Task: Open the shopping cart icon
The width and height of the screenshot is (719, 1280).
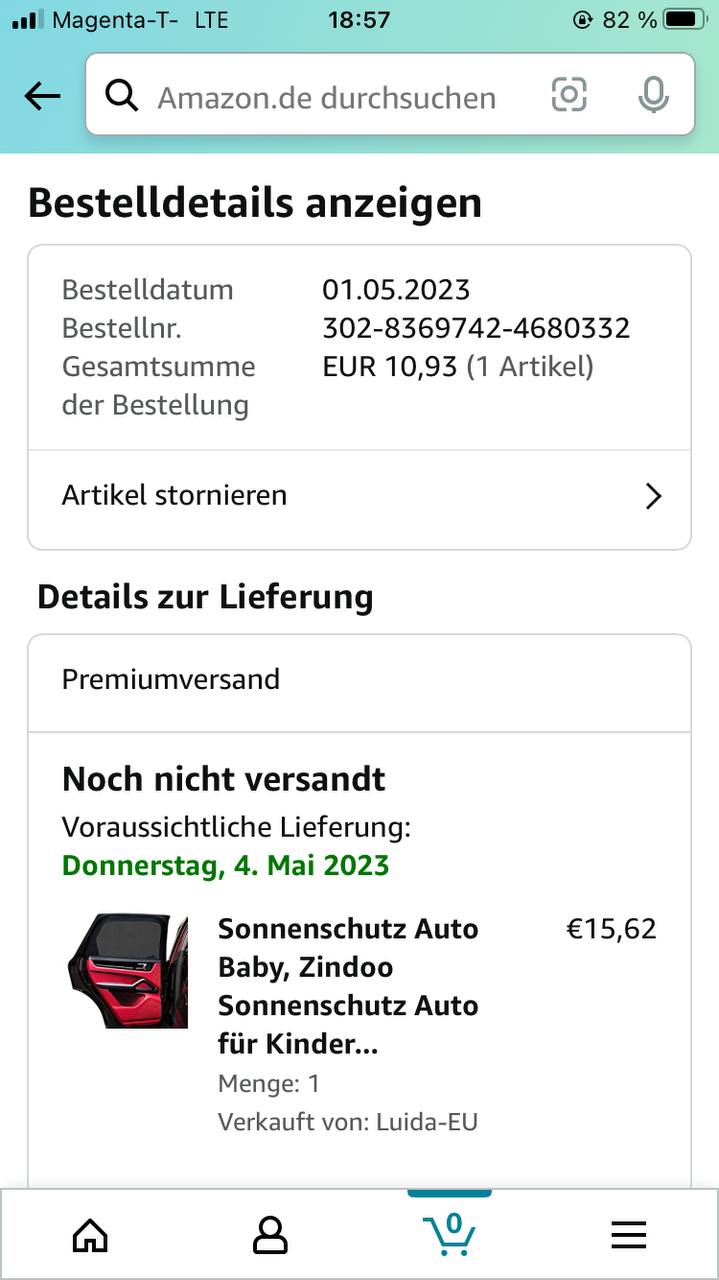Action: [449, 1234]
